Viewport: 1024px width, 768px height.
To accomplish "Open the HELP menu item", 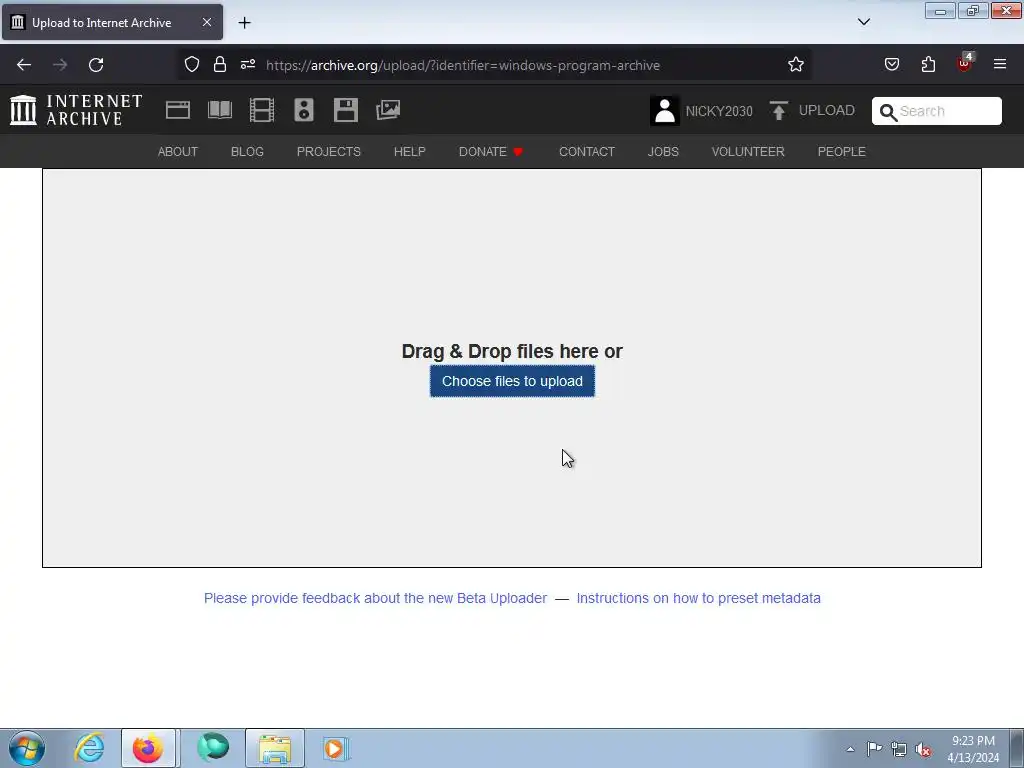I will click(x=409, y=152).
